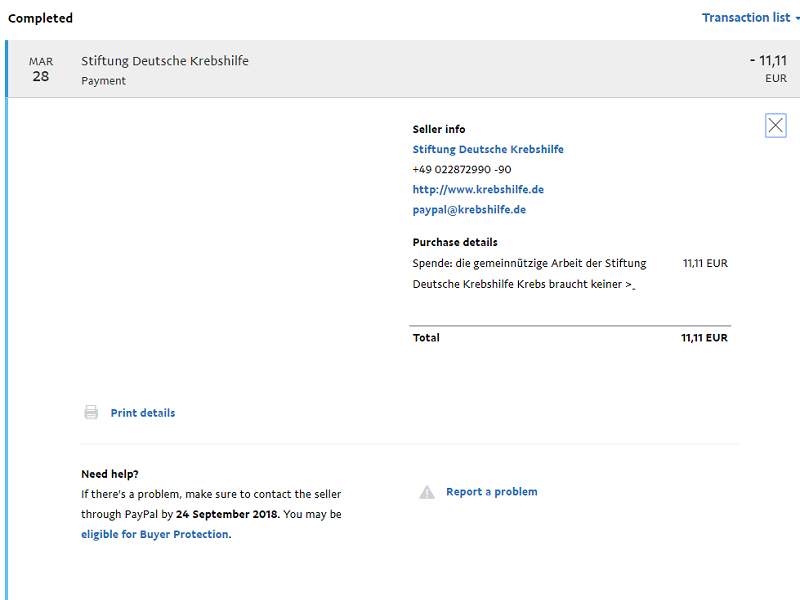This screenshot has height=600, width=800.
Task: Open Report a problem link
Action: (492, 492)
